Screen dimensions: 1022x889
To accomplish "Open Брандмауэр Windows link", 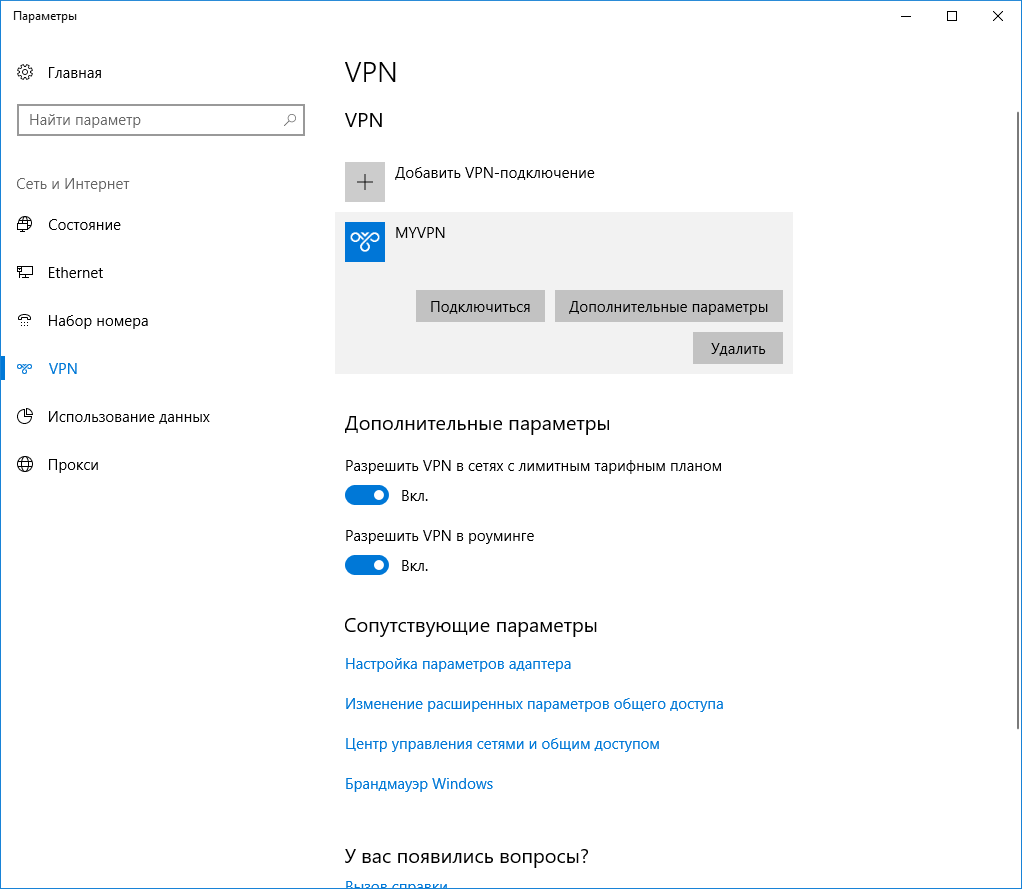I will point(418,783).
